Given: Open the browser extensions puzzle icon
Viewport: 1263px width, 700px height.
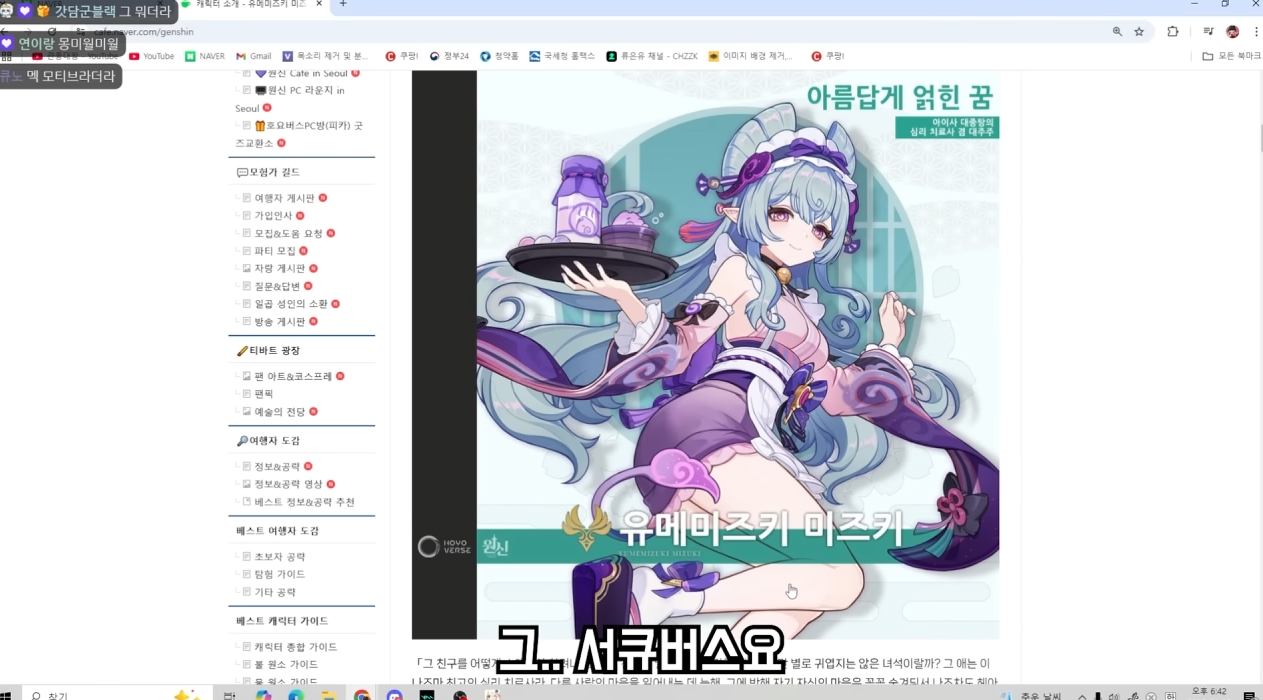Looking at the screenshot, I should [1173, 32].
